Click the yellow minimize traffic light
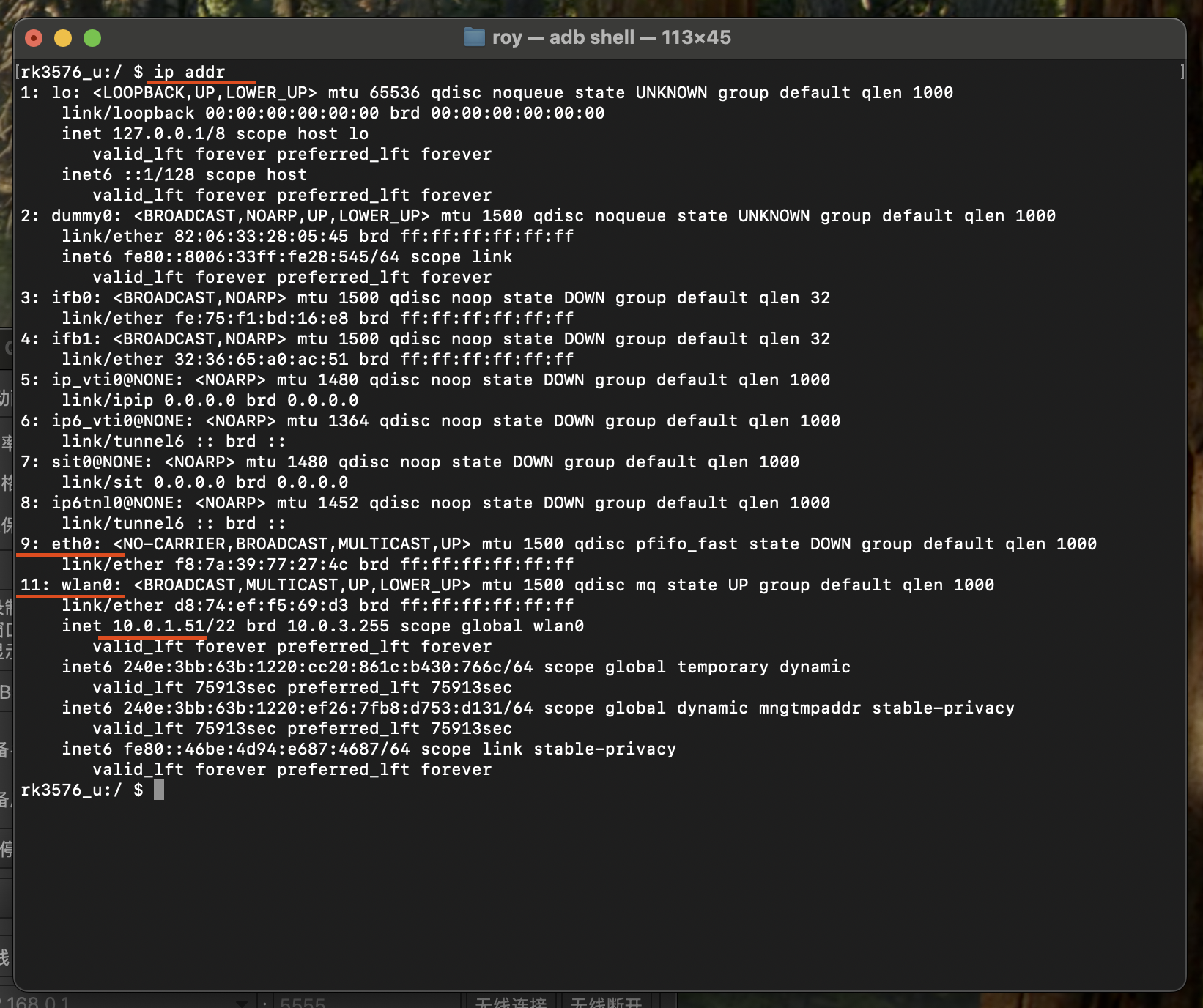This screenshot has height=1008, width=1203. click(62, 37)
